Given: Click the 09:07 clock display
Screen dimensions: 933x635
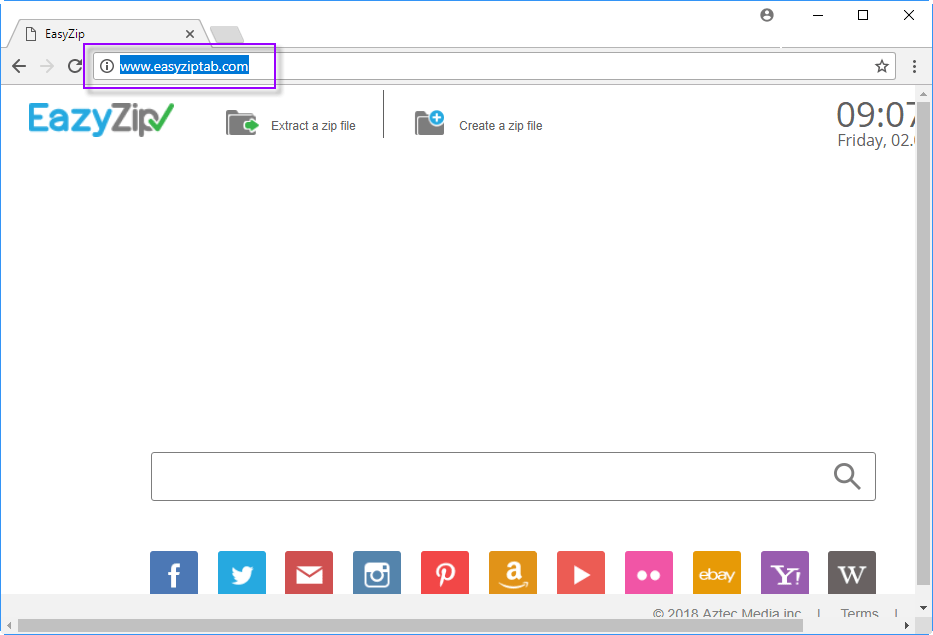Looking at the screenshot, I should point(875,115).
